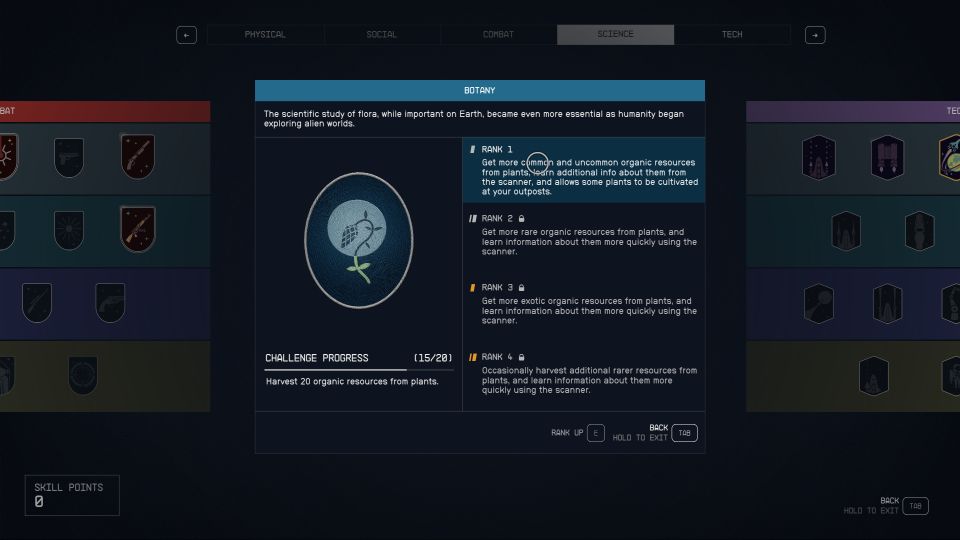Select the comet-shaped badge in purple Tech row
This screenshot has width=960, height=540.
(x=819, y=304)
